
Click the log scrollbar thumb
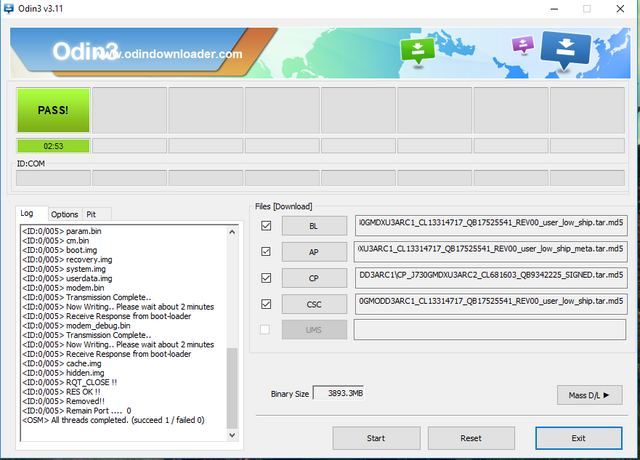[232, 388]
